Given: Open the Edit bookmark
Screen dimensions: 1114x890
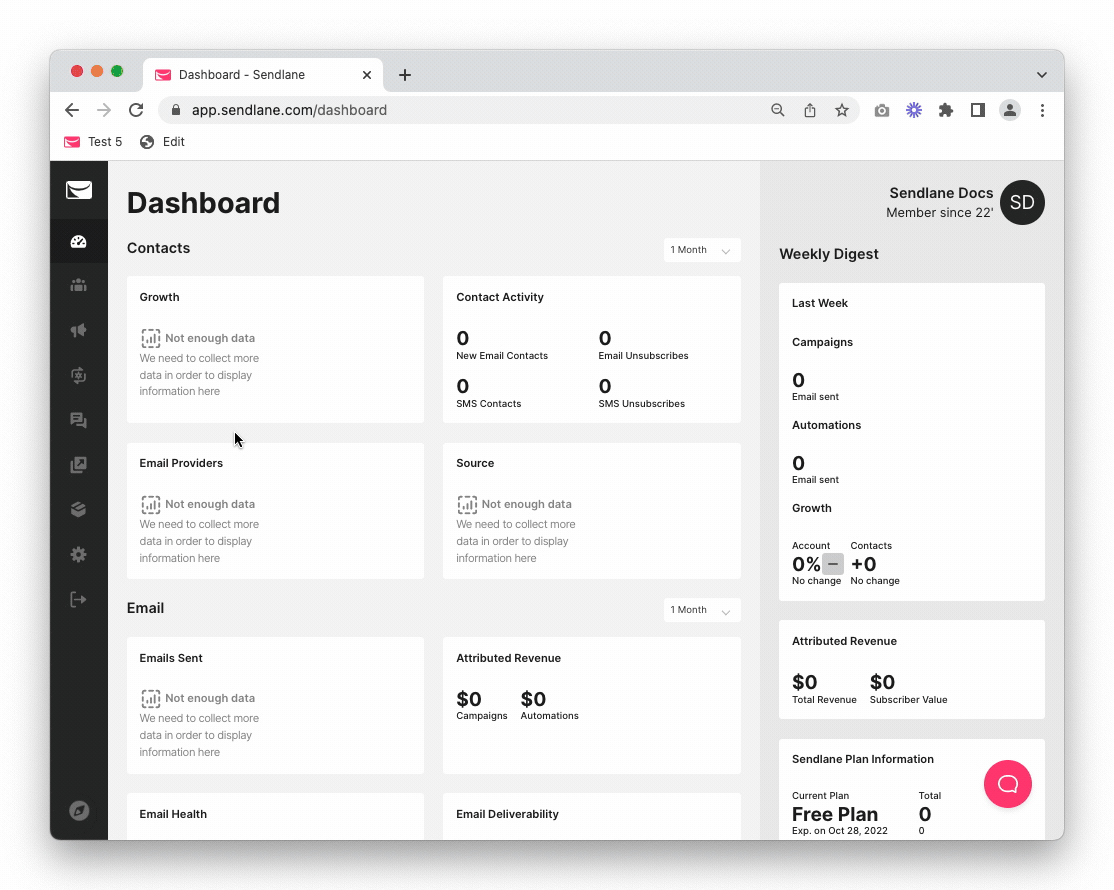Looking at the screenshot, I should [x=162, y=141].
